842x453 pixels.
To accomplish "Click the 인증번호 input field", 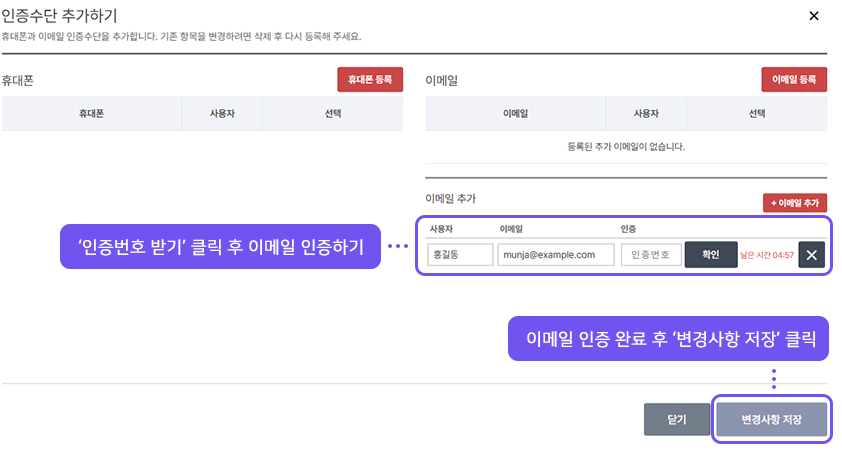I will pyautogui.click(x=651, y=254).
